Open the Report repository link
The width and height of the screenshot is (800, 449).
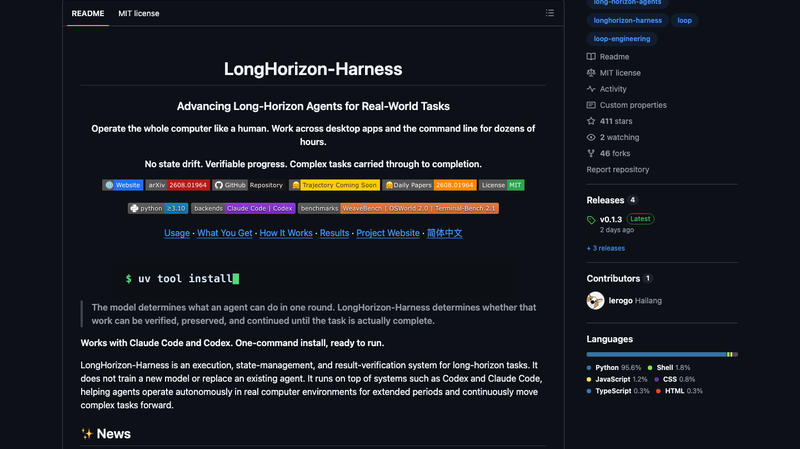[x=617, y=169]
